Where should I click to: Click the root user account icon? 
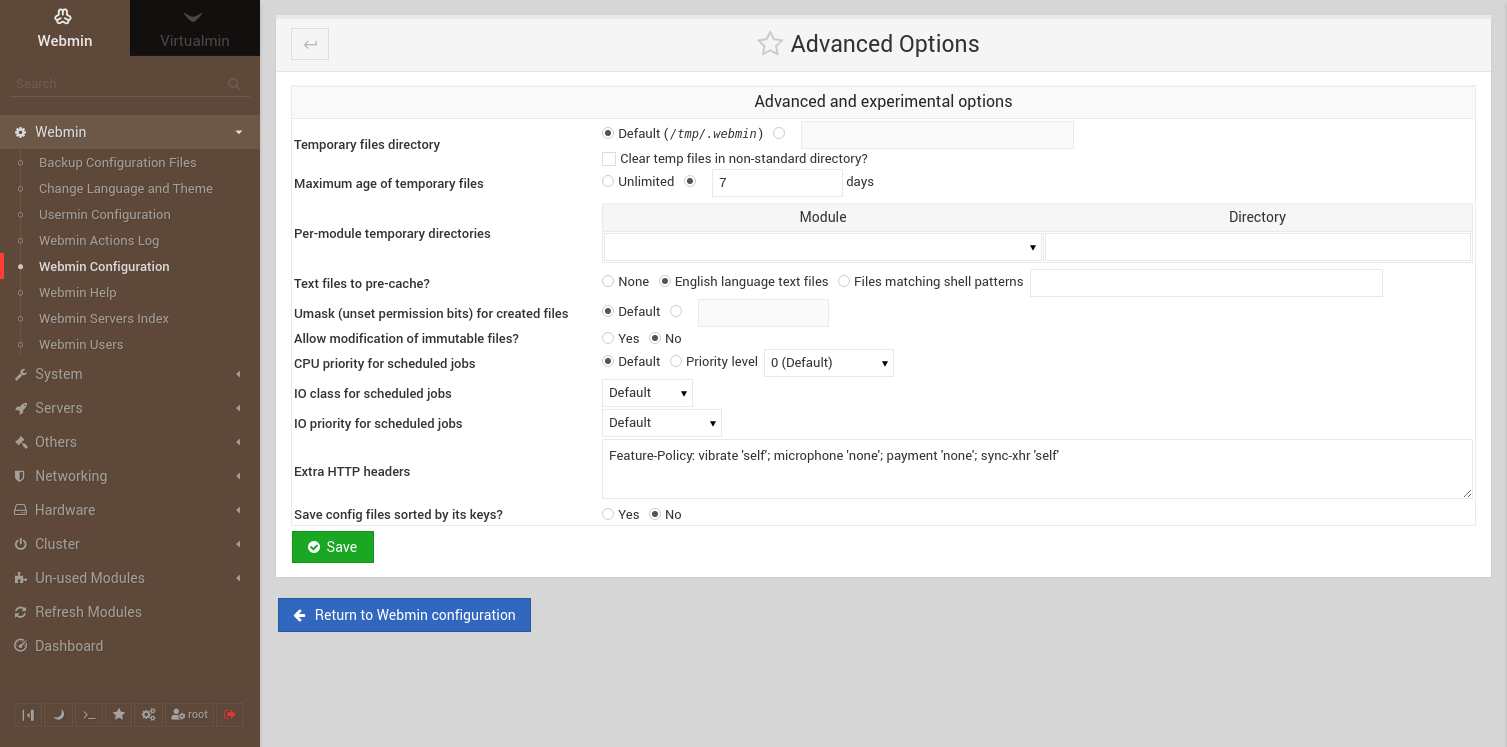[189, 714]
